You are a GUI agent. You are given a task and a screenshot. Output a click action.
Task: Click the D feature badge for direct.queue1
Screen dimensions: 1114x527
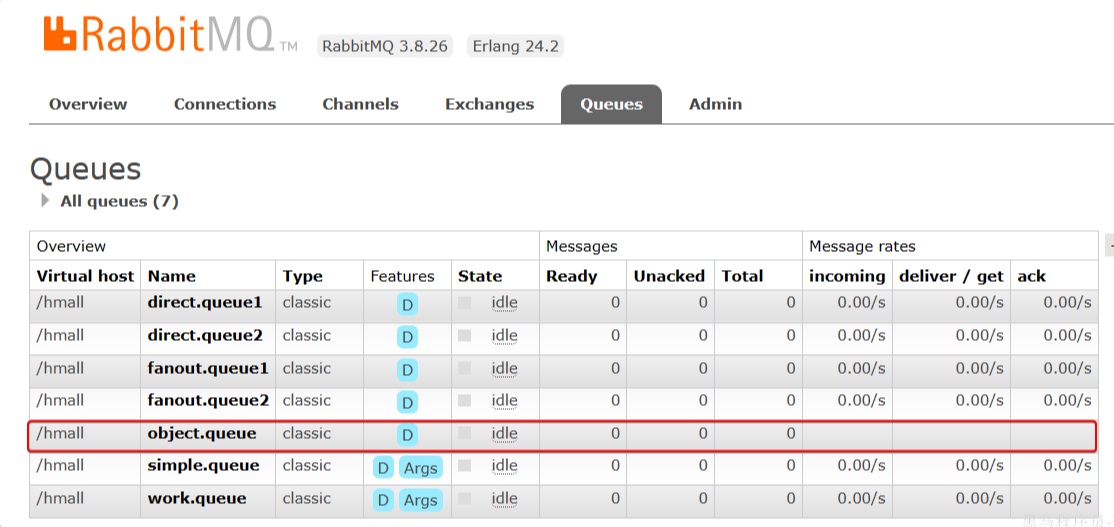pyautogui.click(x=407, y=305)
